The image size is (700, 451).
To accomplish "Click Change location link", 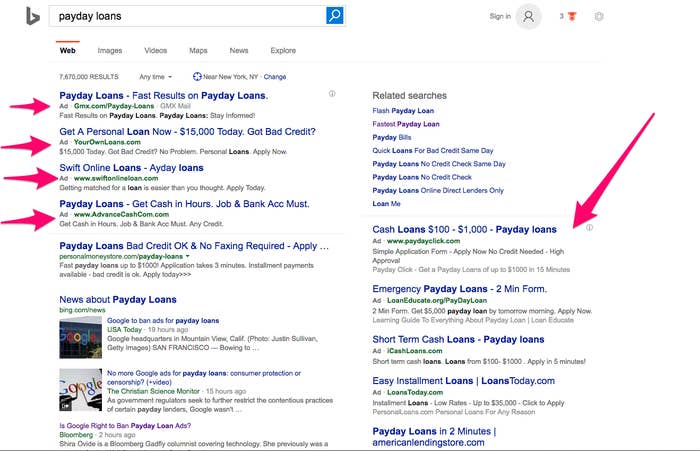I will click(x=275, y=77).
